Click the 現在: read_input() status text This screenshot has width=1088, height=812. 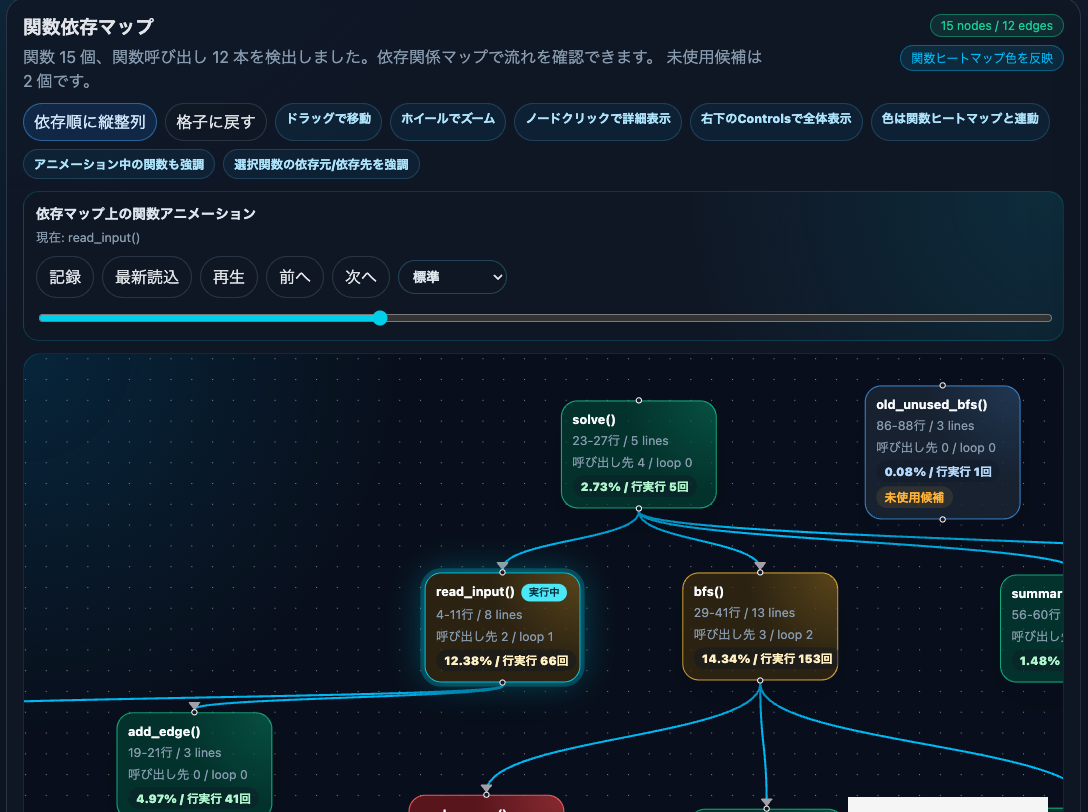(88, 237)
